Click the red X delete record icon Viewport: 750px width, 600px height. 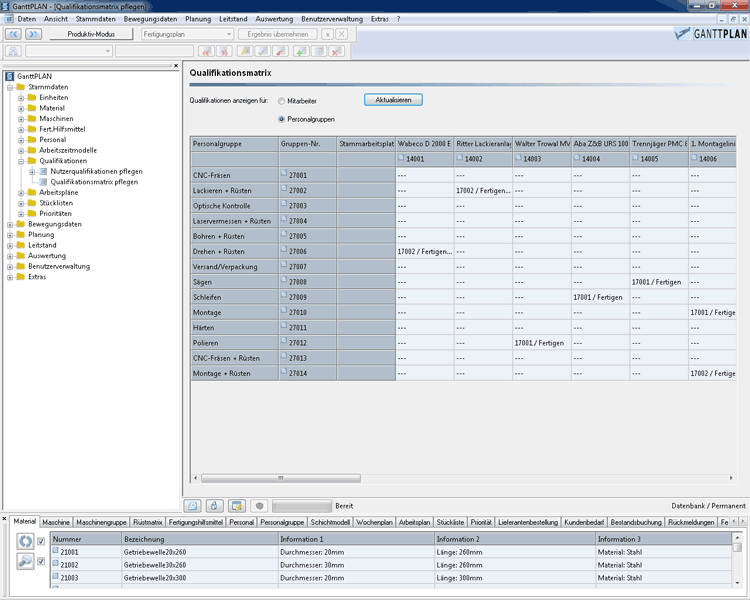coord(336,51)
